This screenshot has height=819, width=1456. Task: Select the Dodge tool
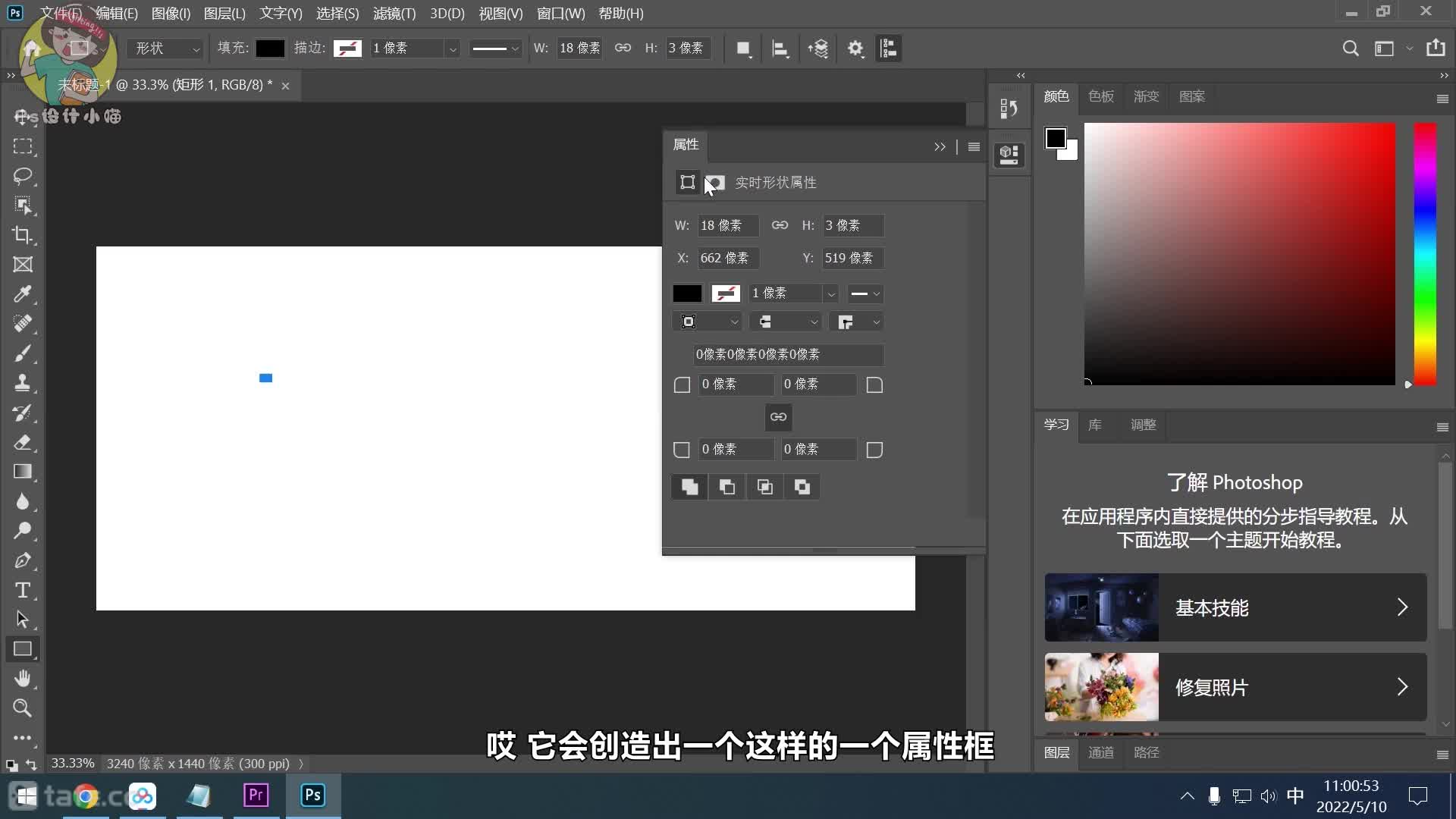[23, 531]
